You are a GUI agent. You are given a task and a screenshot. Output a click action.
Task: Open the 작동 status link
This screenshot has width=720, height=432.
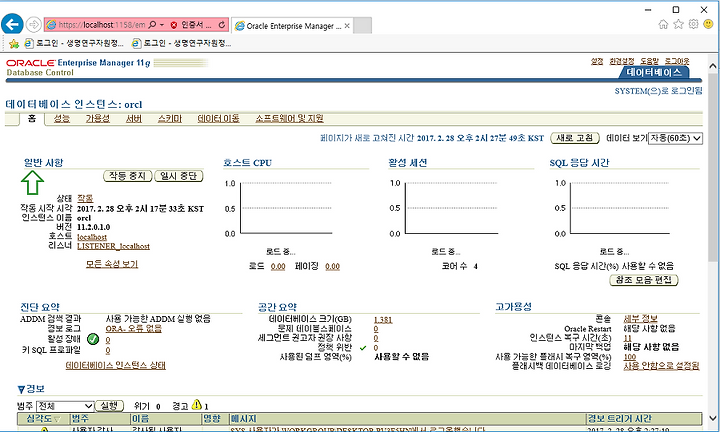pyautogui.click(x=85, y=198)
